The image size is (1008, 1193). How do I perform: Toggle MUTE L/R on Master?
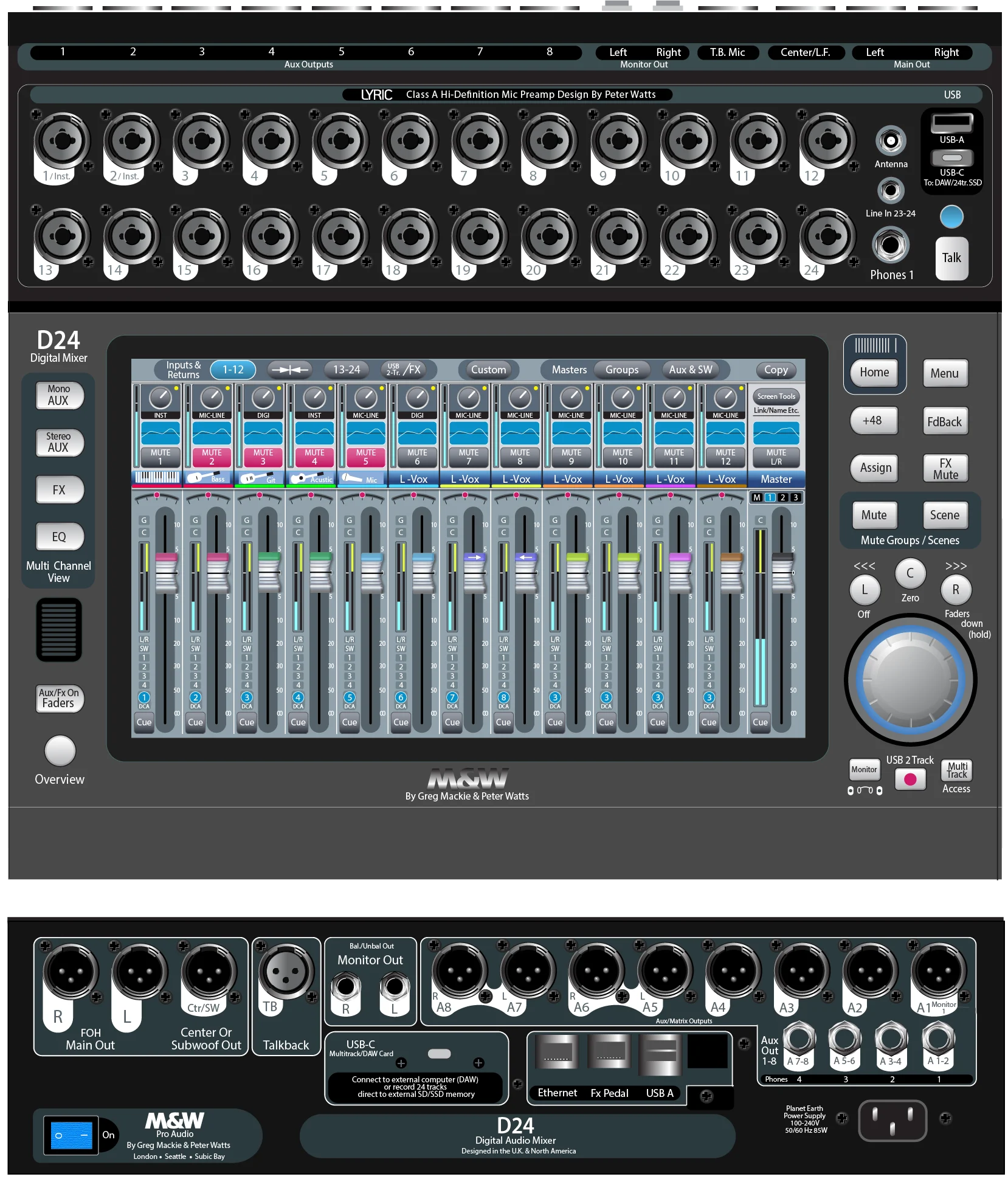click(776, 457)
